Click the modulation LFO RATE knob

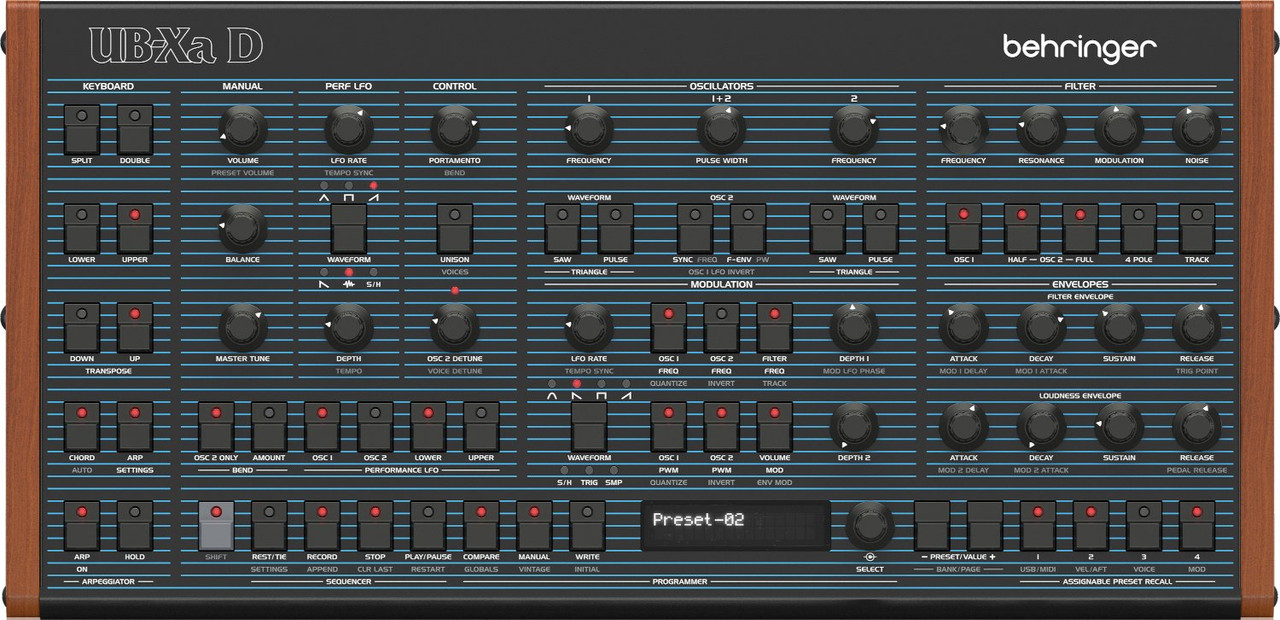click(589, 327)
